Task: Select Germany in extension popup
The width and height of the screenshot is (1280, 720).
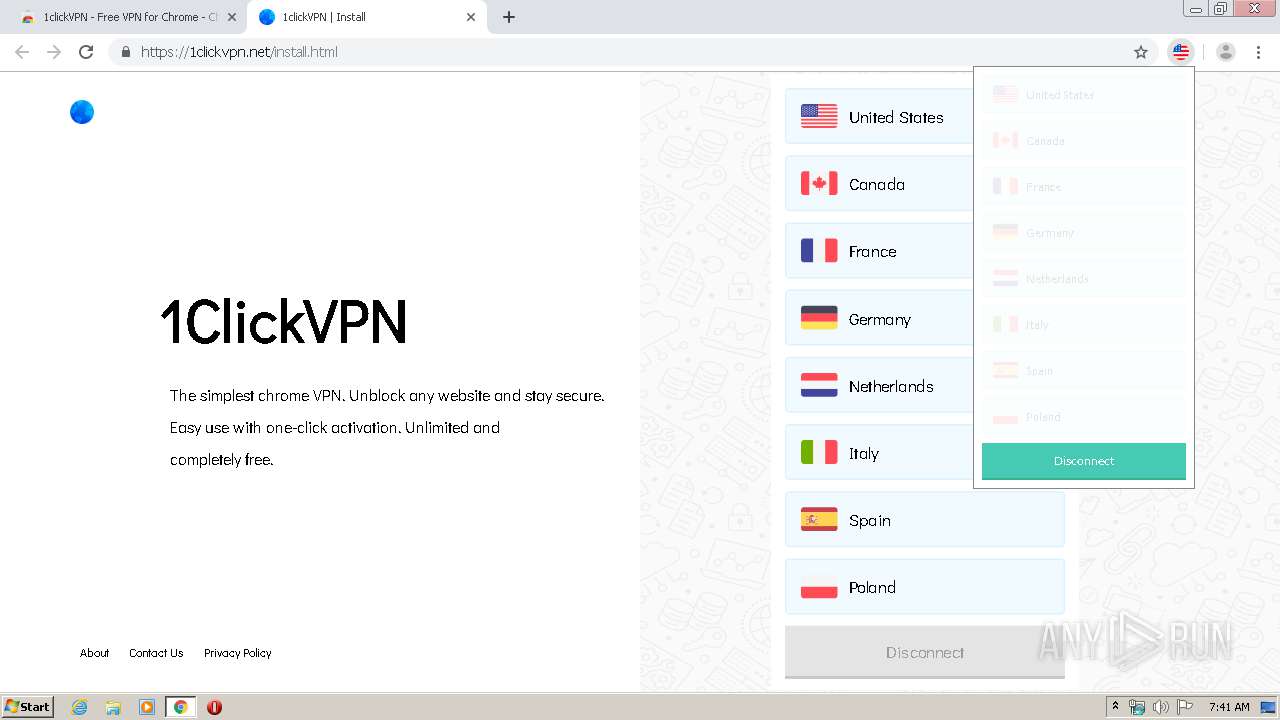Action: pos(1084,233)
